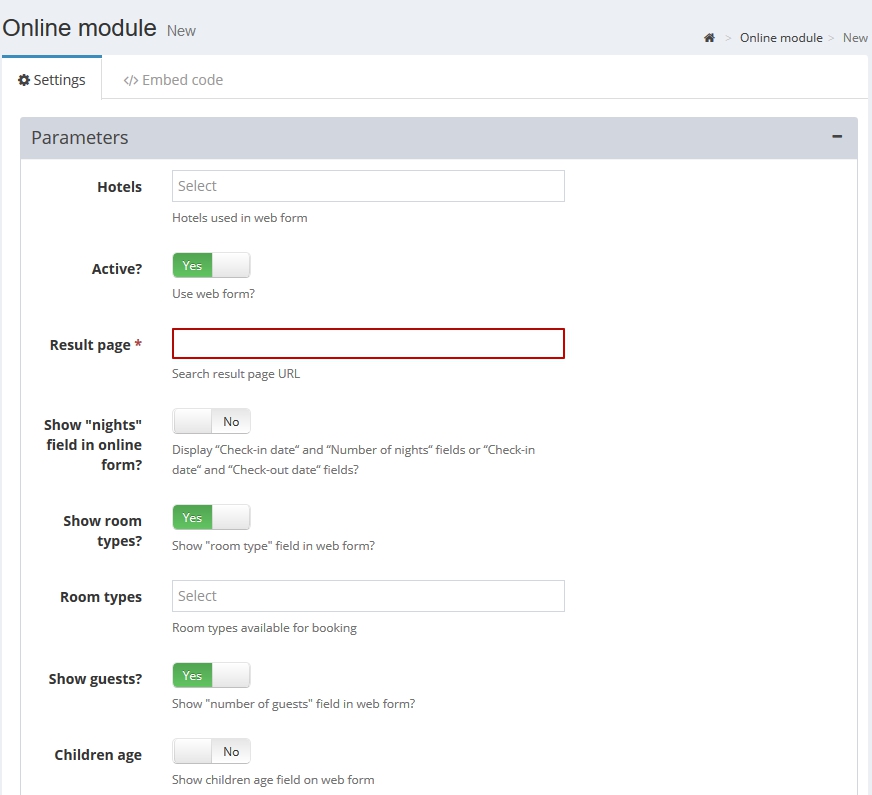Screen dimensions: 872x795
Task: Switch to the Embed code tab
Action: pos(173,80)
